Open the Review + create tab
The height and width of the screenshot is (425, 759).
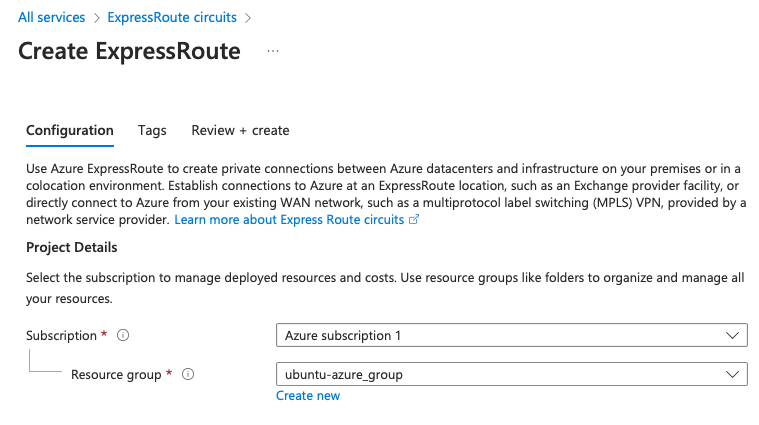click(x=240, y=130)
